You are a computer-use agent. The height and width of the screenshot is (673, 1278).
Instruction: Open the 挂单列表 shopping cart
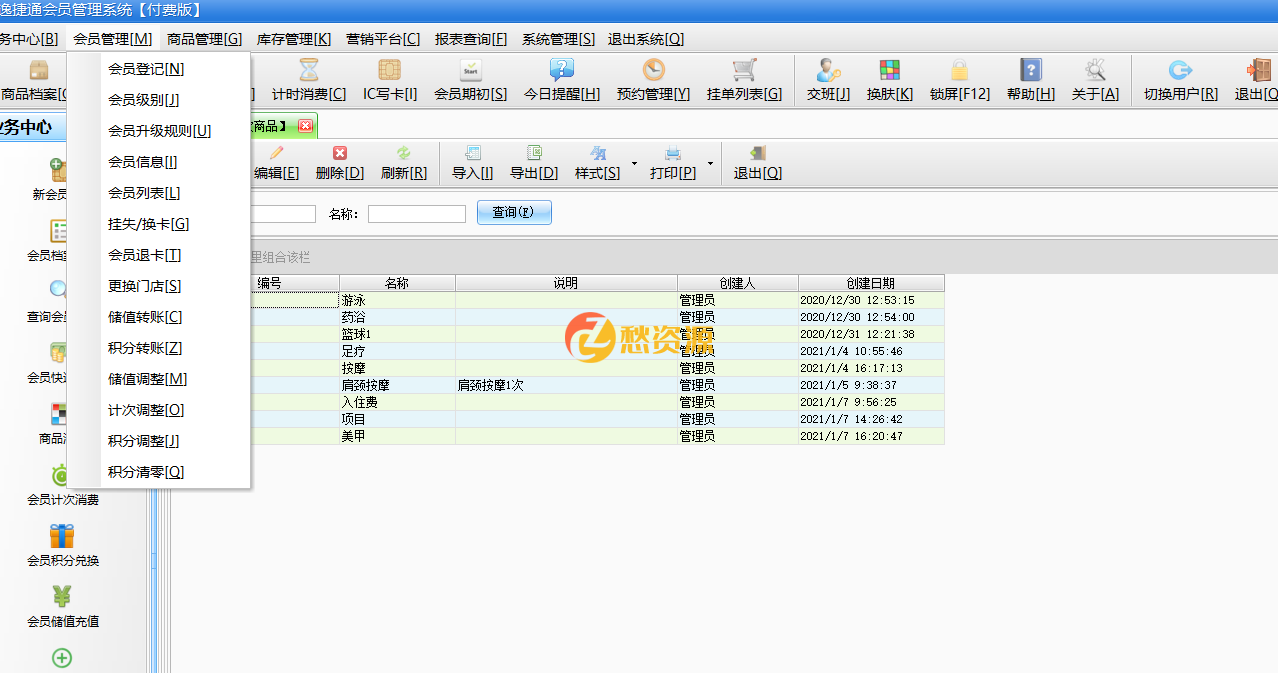744,71
